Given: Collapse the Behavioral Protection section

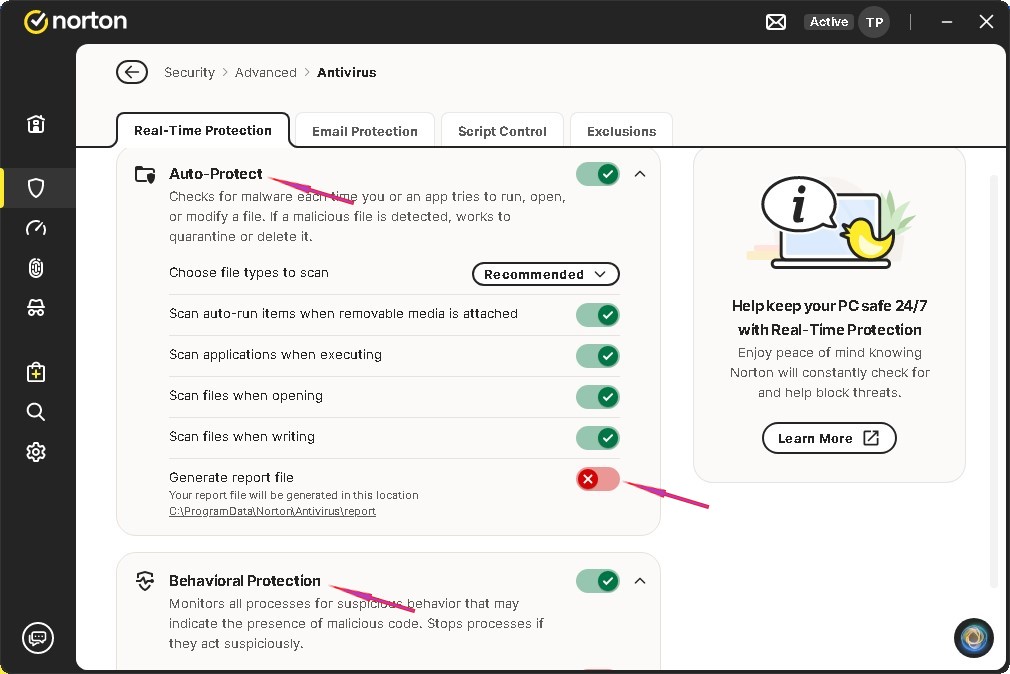Looking at the screenshot, I should pyautogui.click(x=641, y=581).
